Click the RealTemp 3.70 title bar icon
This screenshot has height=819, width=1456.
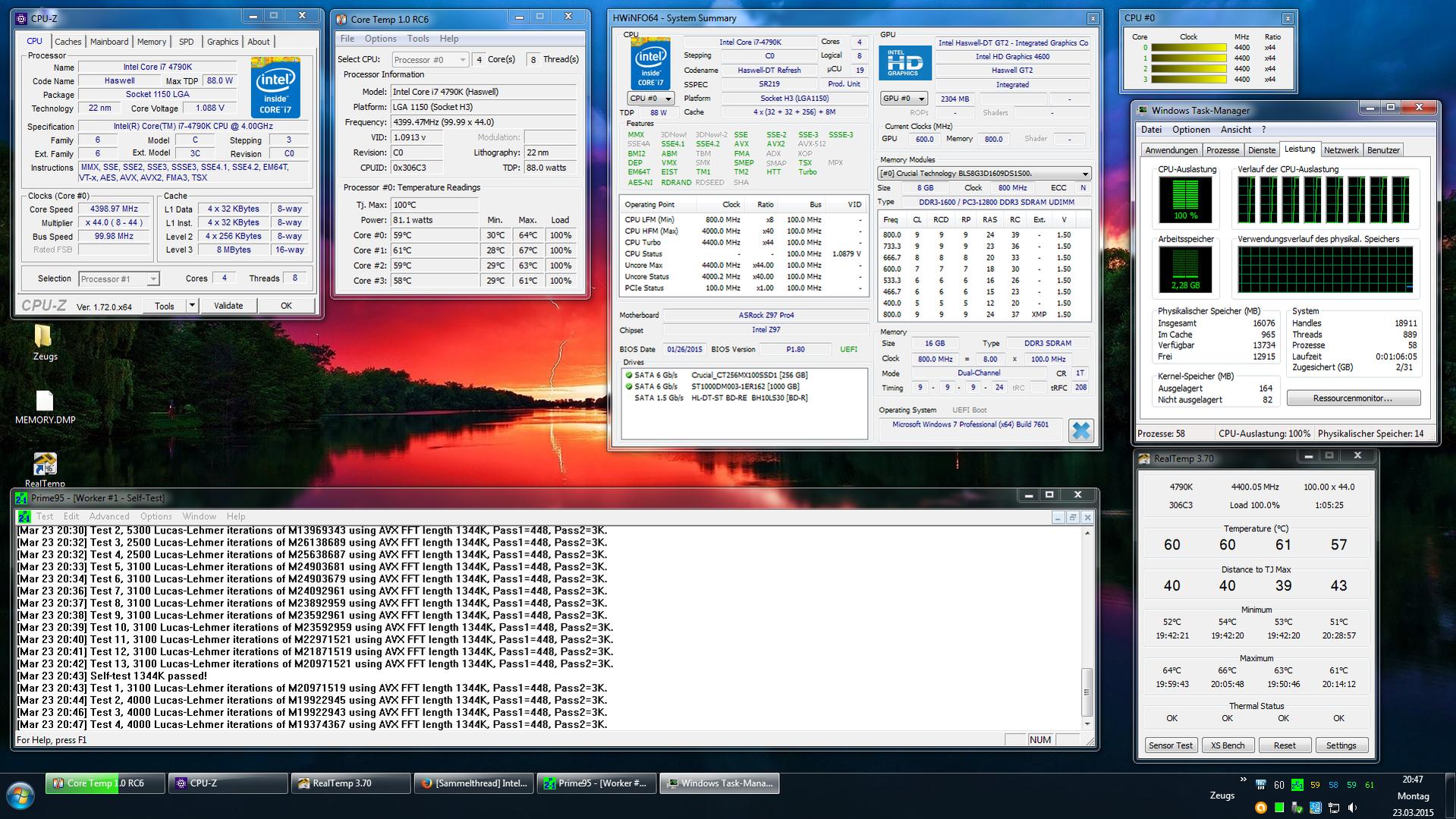[1144, 458]
